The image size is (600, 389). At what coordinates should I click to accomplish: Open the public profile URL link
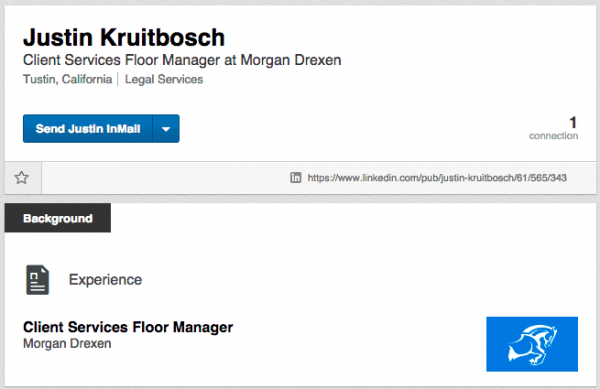(437, 178)
